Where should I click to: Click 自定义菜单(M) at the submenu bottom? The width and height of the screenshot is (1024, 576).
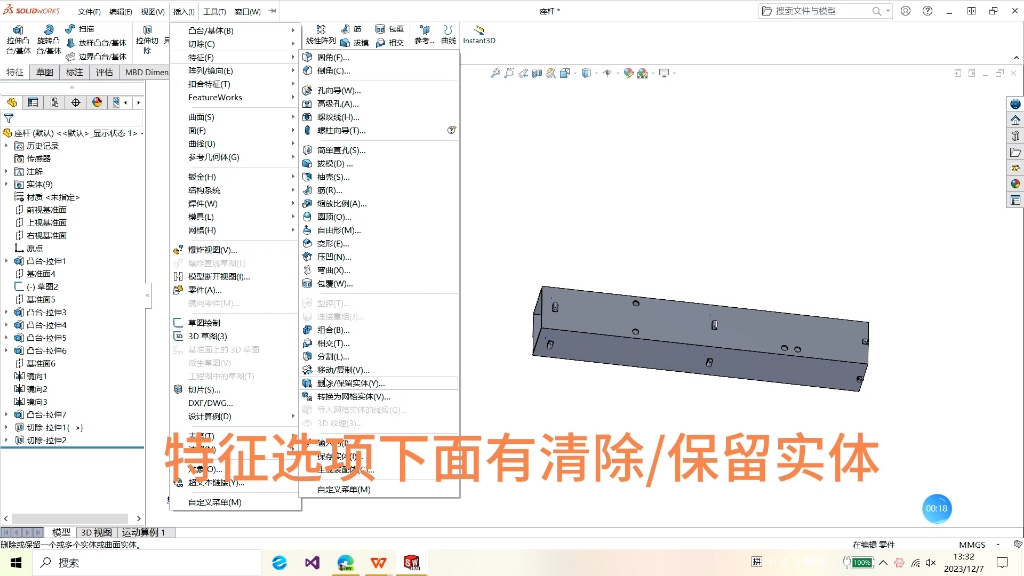click(343, 489)
